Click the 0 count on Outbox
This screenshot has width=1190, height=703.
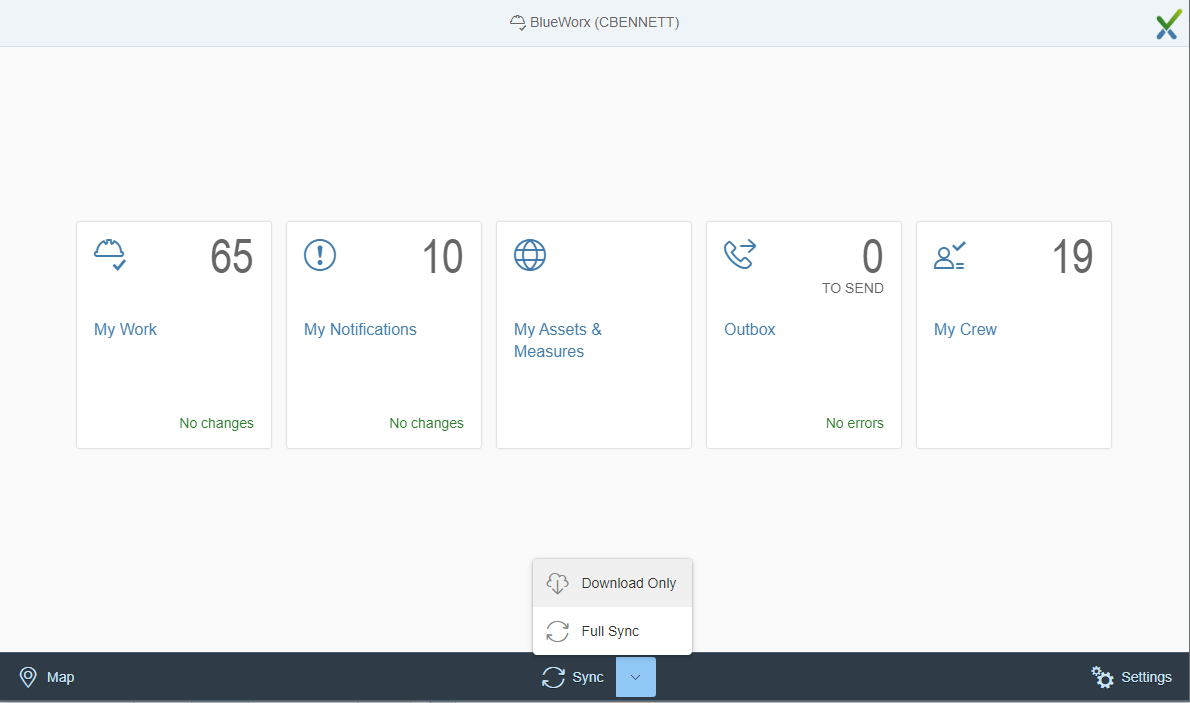873,257
